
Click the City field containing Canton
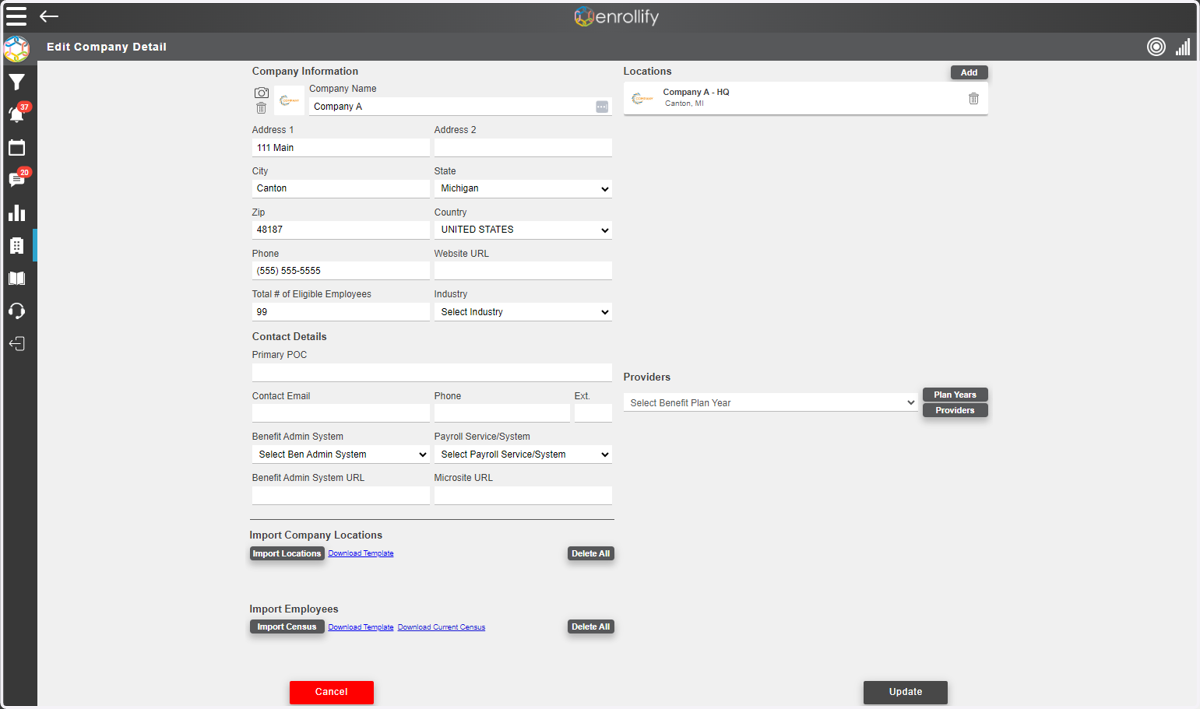(341, 188)
